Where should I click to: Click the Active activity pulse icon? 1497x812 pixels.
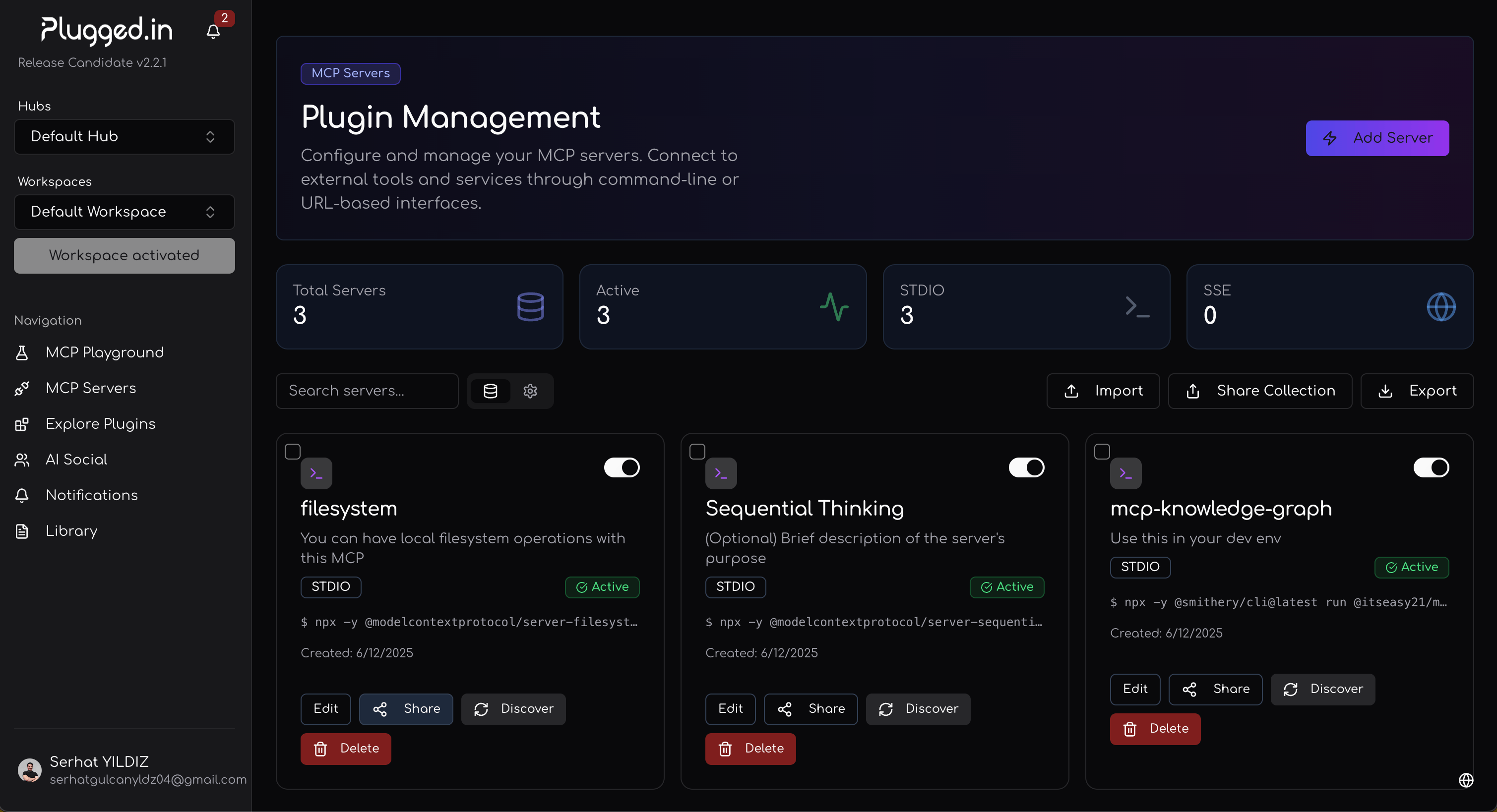834,307
